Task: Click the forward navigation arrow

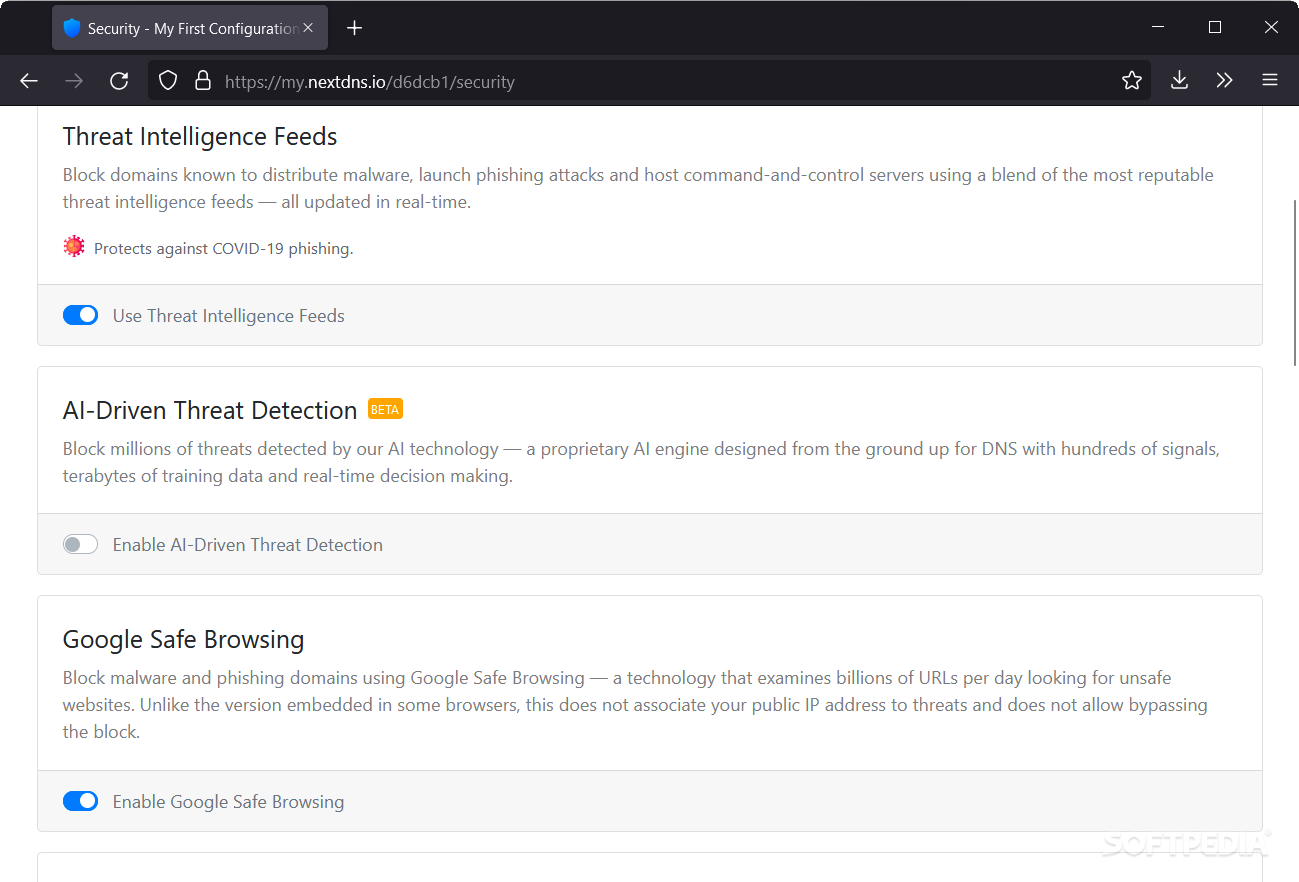Action: tap(74, 81)
